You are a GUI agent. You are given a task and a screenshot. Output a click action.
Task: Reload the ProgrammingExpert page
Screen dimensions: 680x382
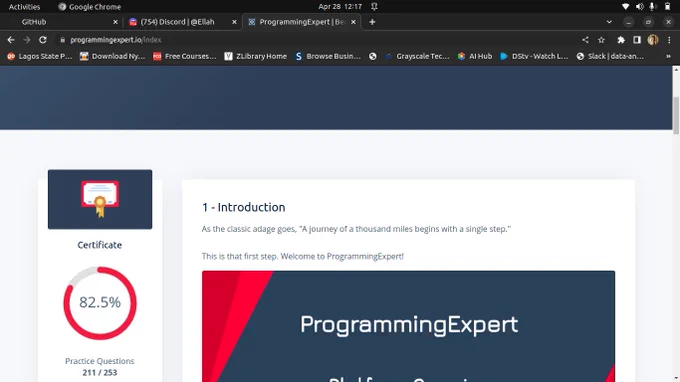click(x=42, y=40)
